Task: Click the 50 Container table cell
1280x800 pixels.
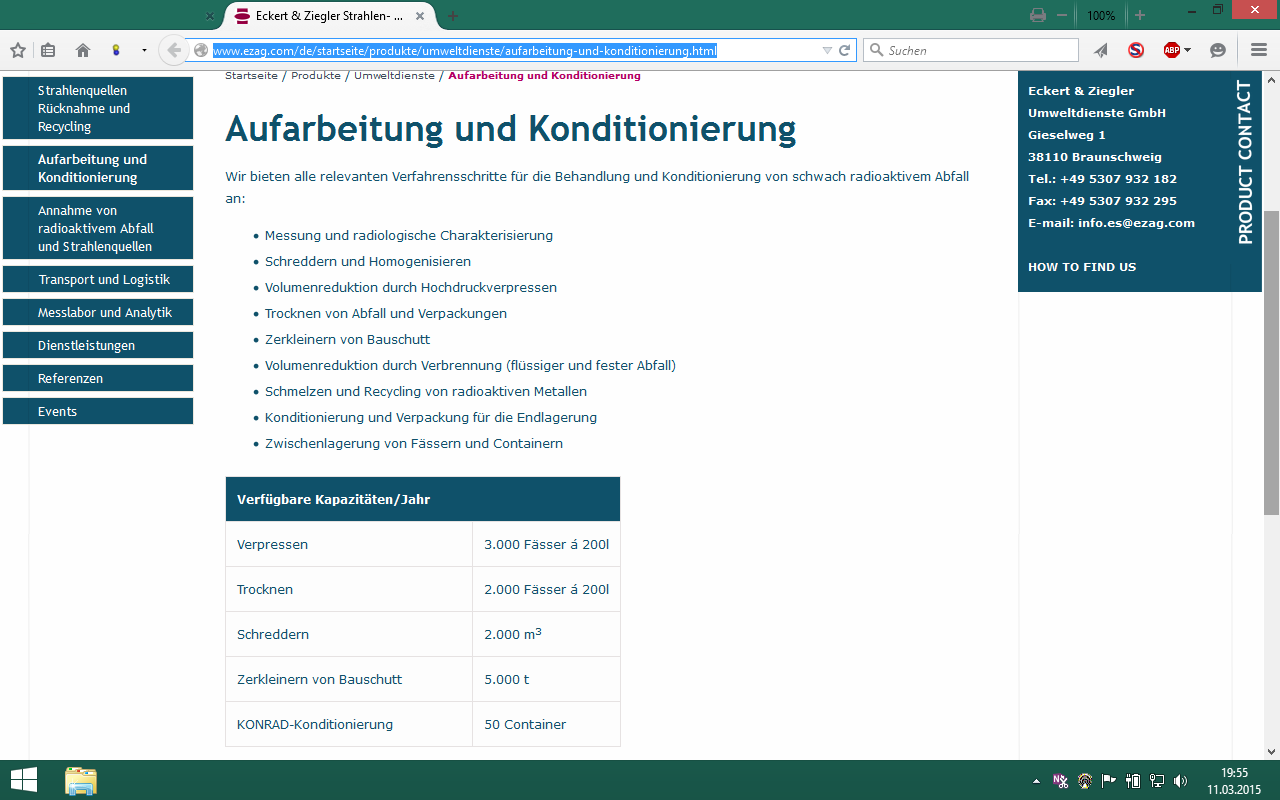Action: 546,724
